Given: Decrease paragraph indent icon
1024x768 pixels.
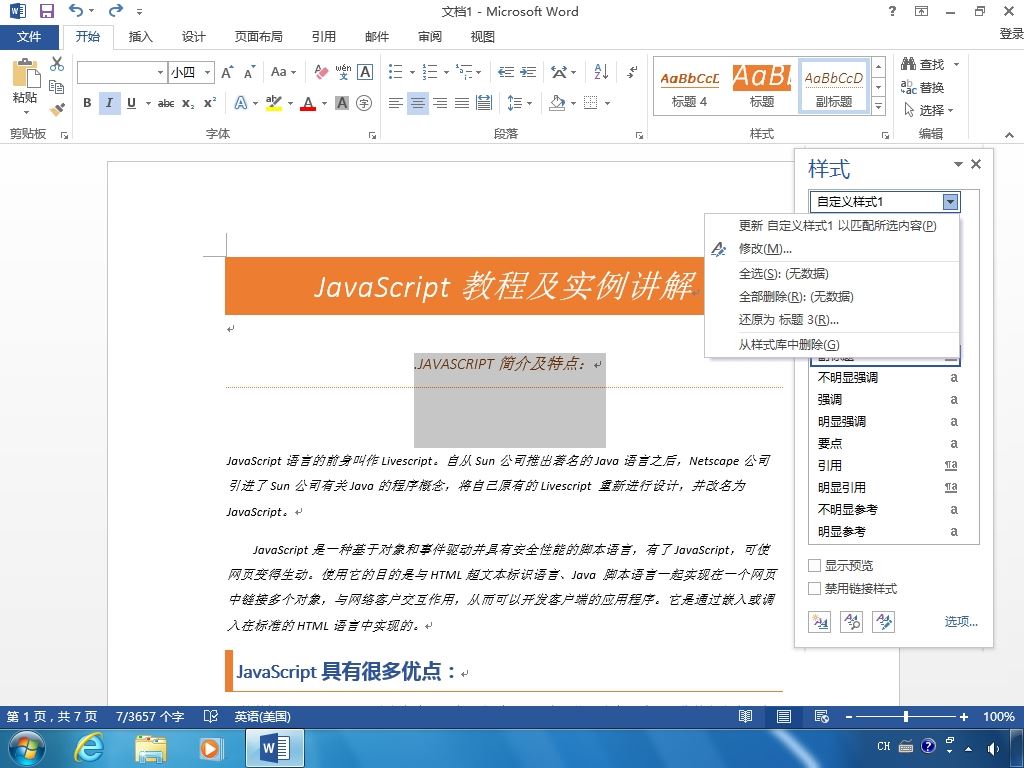Looking at the screenshot, I should coord(505,72).
